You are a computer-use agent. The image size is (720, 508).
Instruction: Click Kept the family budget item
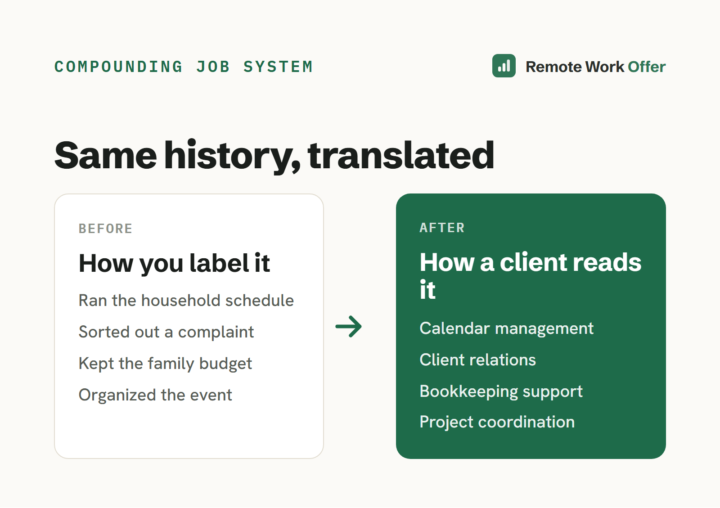[165, 363]
